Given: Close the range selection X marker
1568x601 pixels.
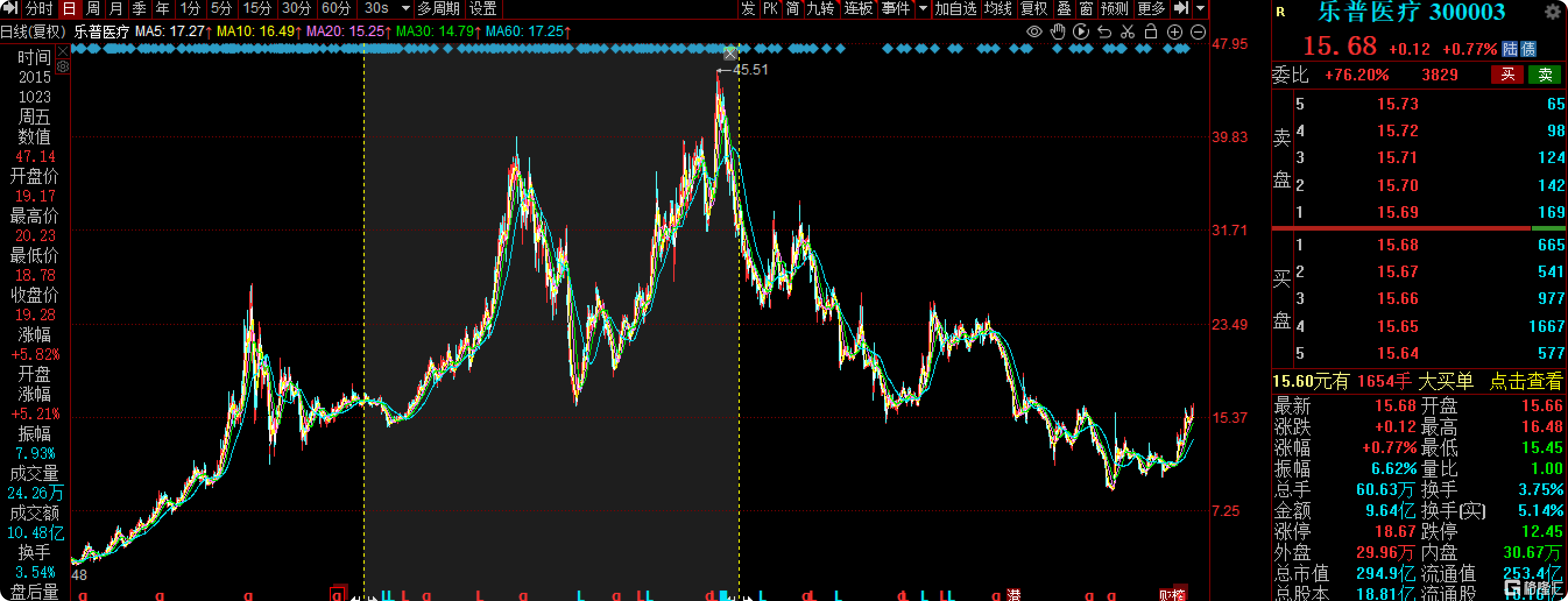Looking at the screenshot, I should [730, 54].
